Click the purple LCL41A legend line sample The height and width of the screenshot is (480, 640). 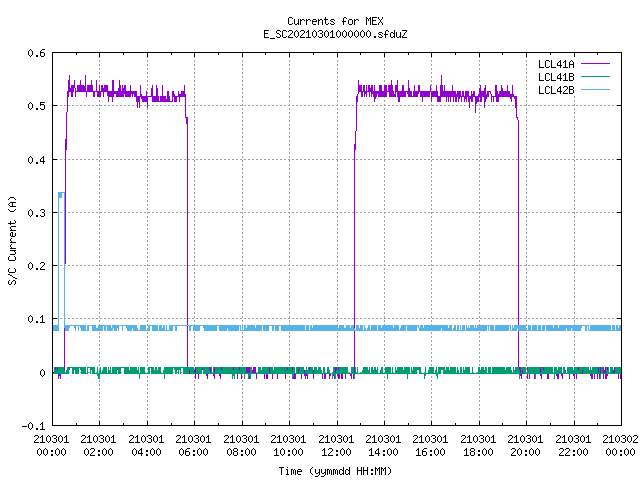coord(595,64)
